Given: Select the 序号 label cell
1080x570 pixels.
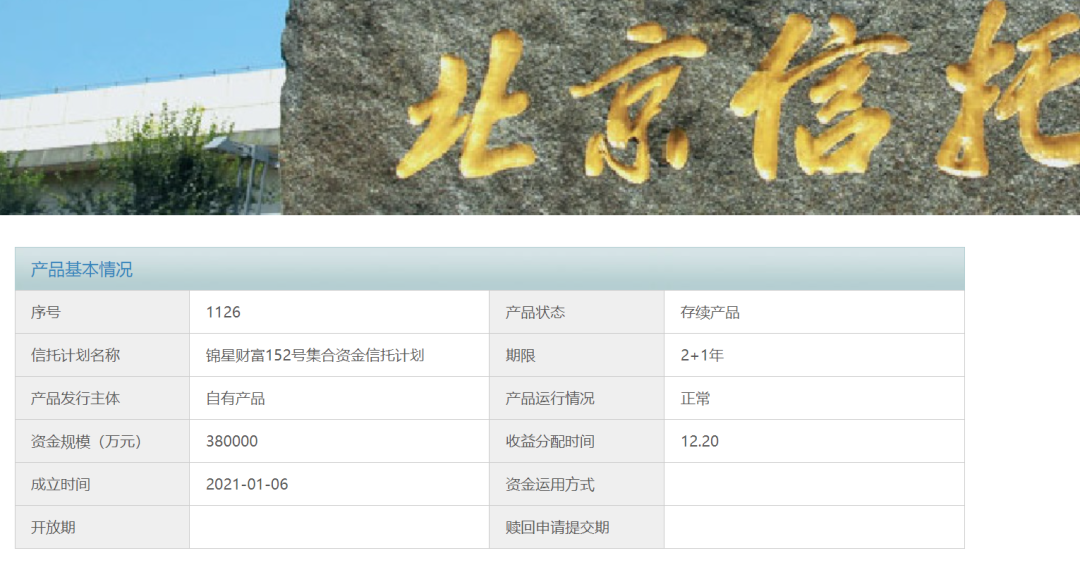Looking at the screenshot, I should point(103,313).
